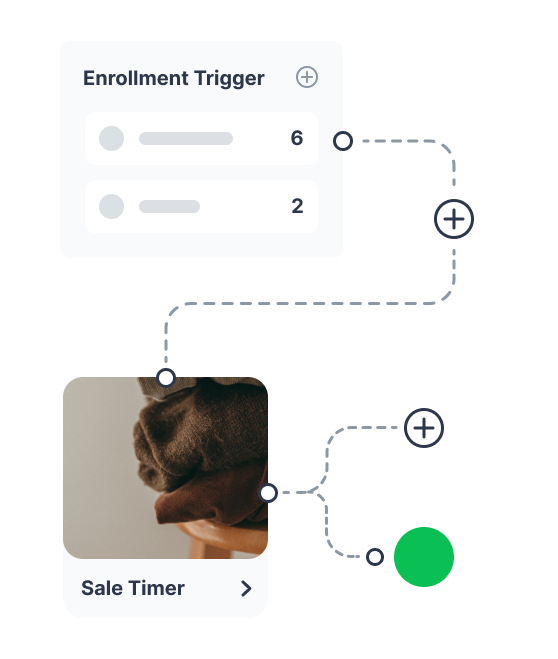Click the round avatar in the first trigger row
The image size is (558, 659).
coord(111,138)
